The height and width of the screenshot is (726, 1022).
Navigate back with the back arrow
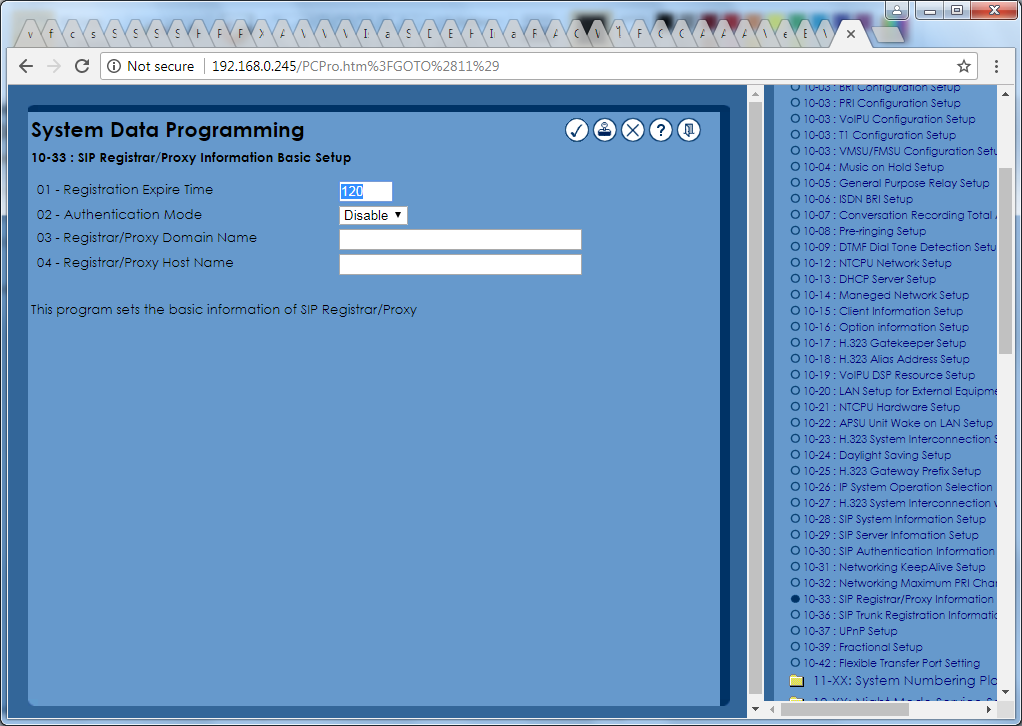[25, 66]
